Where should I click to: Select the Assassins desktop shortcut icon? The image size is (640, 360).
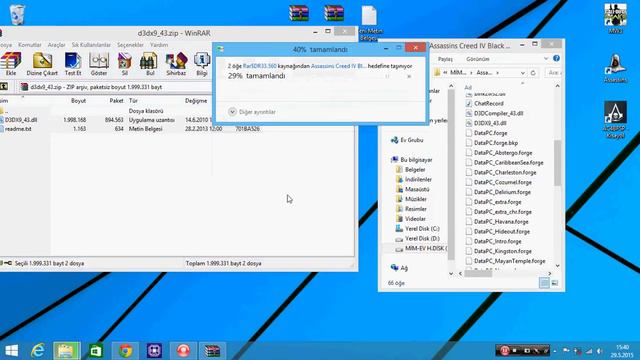pyautogui.click(x=615, y=68)
